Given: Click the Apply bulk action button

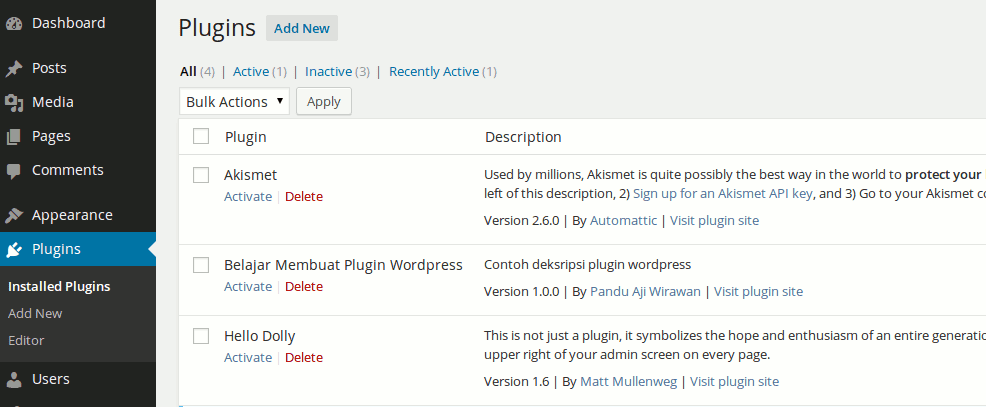Looking at the screenshot, I should click(324, 101).
